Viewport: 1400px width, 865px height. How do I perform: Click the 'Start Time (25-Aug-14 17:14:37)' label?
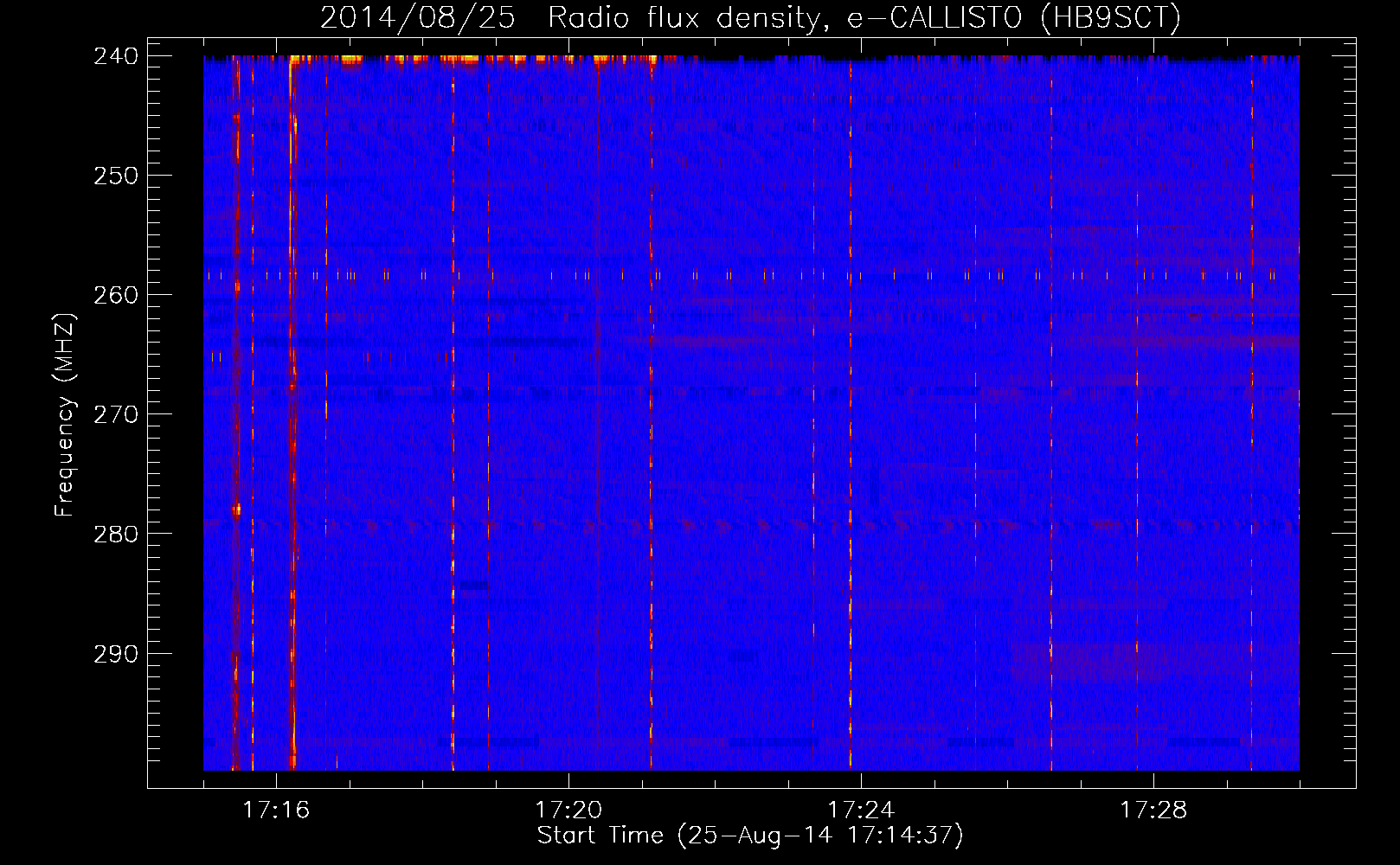coord(750,836)
